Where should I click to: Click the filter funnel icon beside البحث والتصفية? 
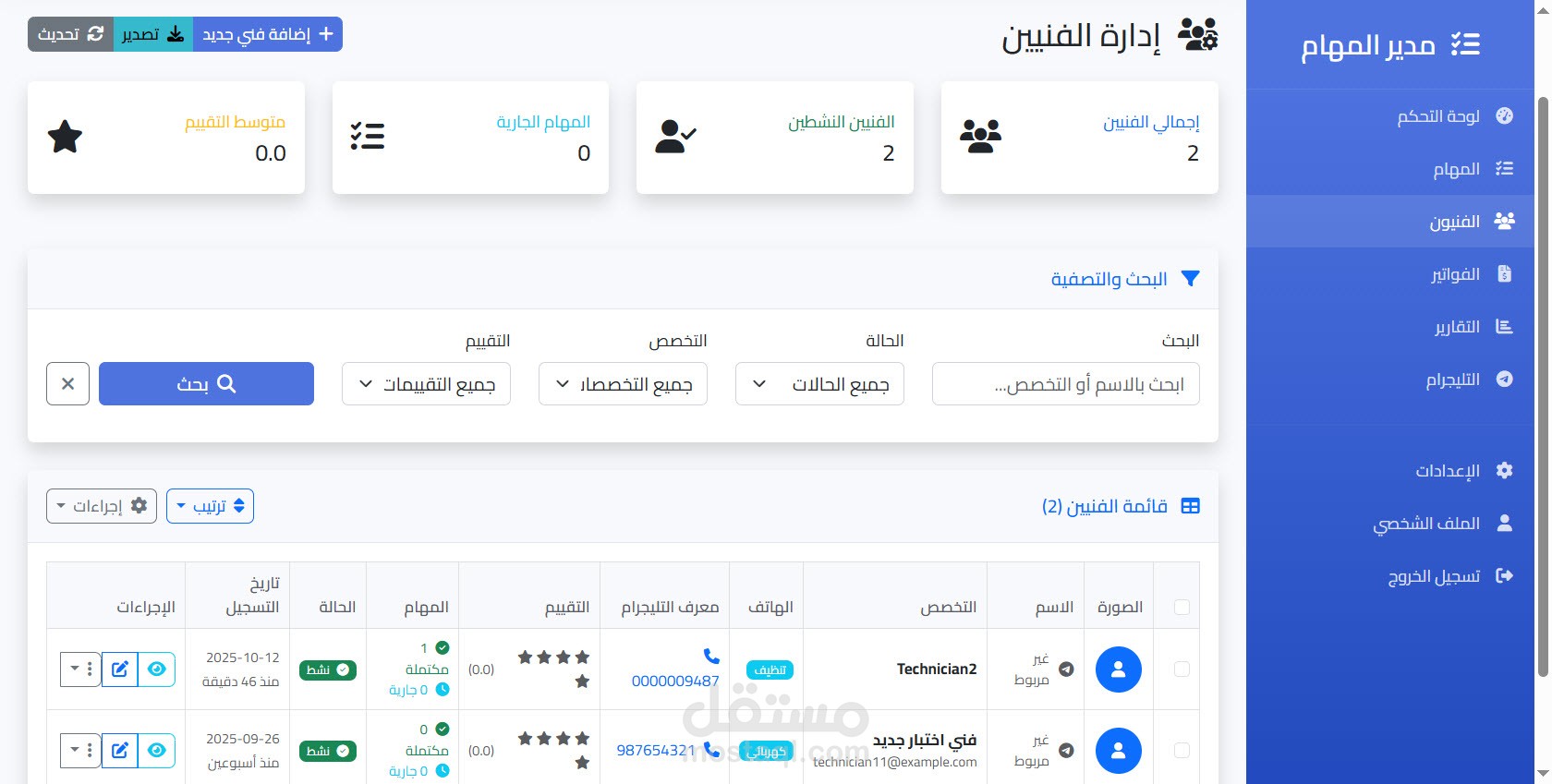coord(1190,279)
